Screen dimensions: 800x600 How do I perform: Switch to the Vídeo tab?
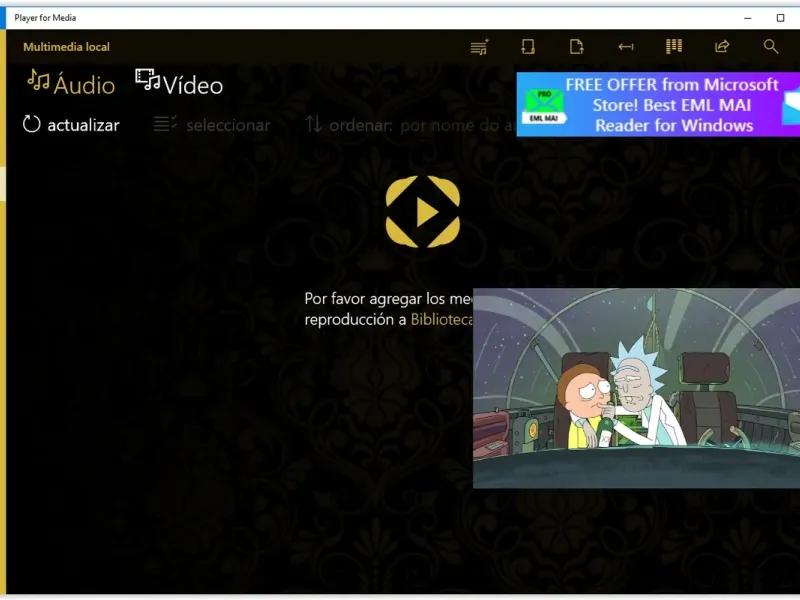click(179, 84)
